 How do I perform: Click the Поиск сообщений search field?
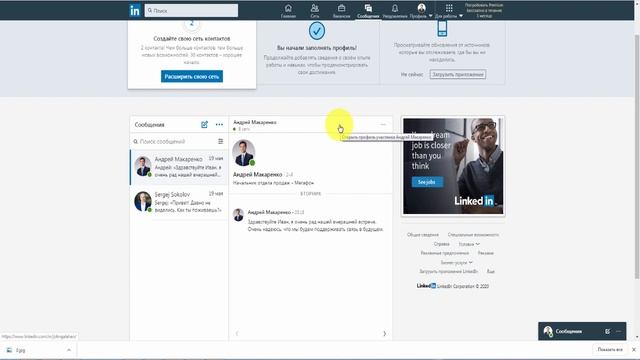175,142
